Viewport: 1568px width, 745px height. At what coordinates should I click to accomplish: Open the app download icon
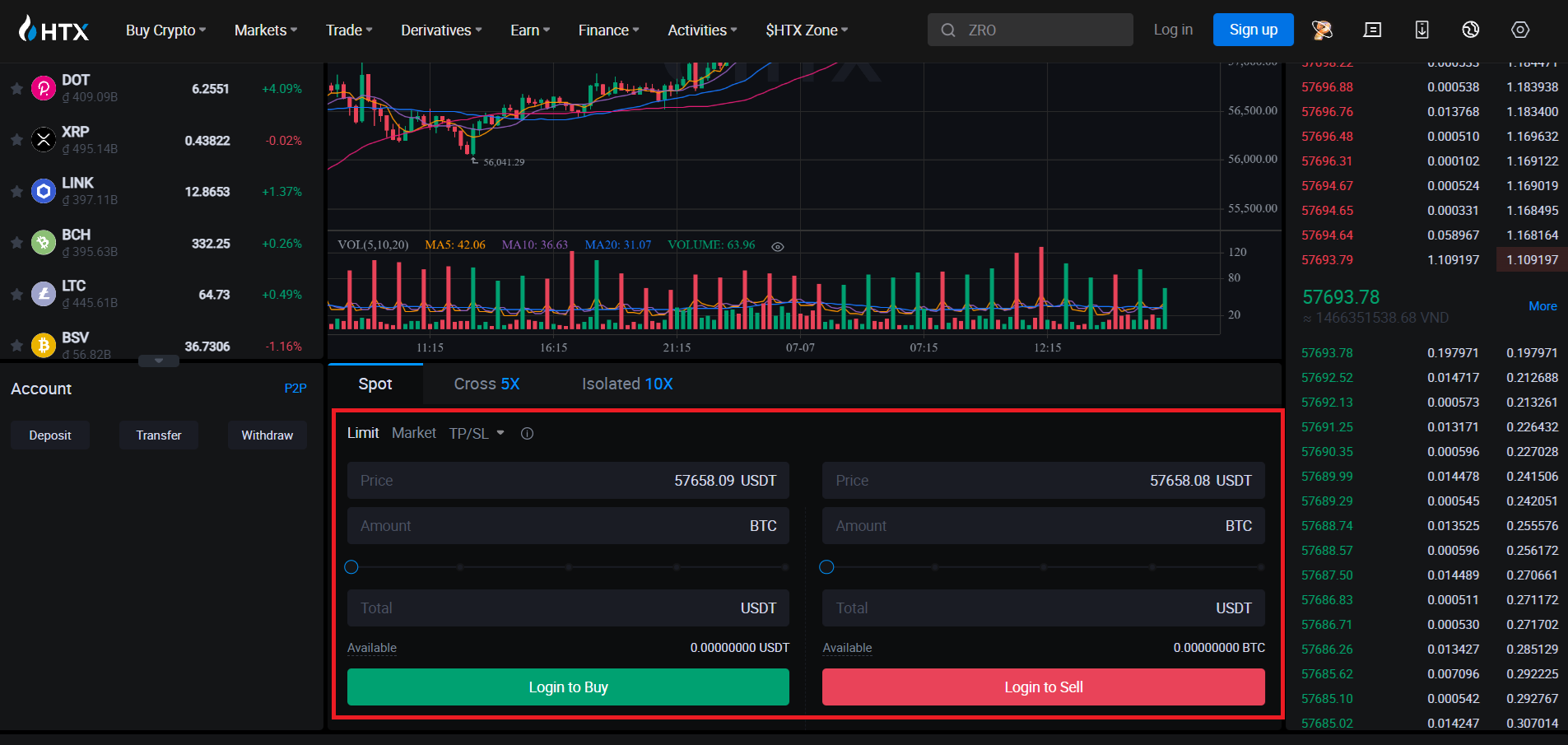coord(1421,30)
